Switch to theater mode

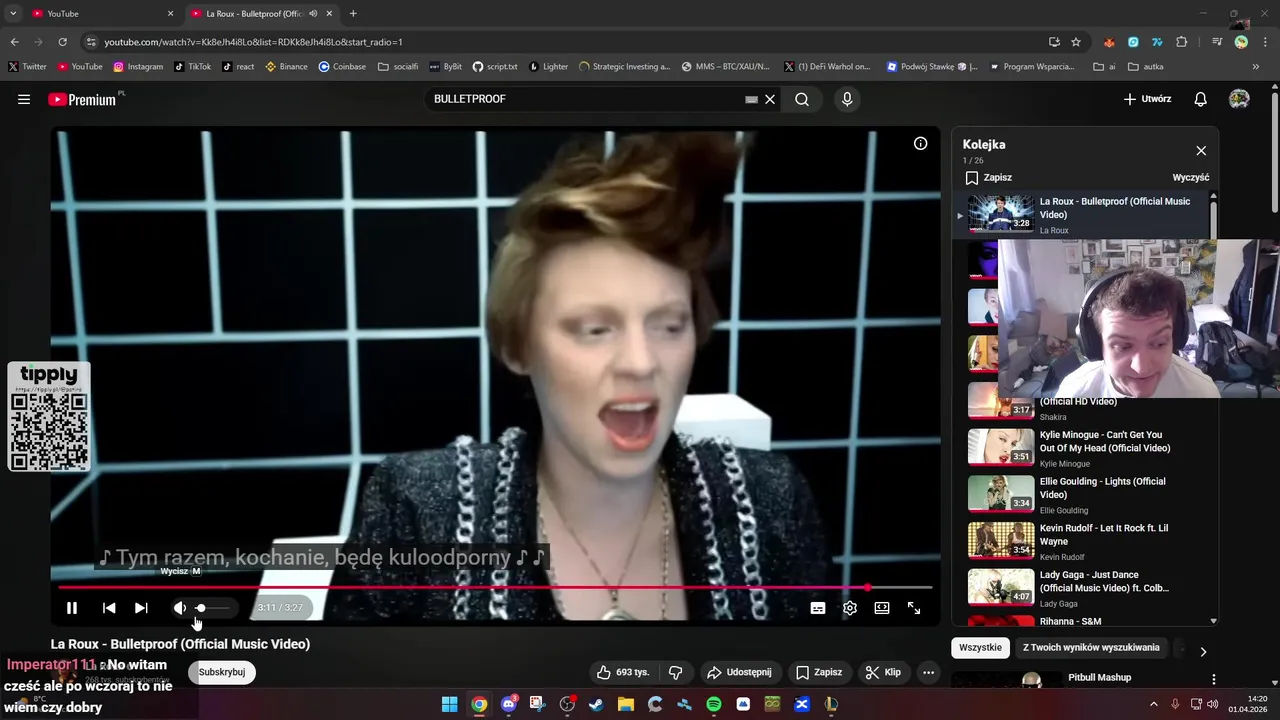pos(882,608)
